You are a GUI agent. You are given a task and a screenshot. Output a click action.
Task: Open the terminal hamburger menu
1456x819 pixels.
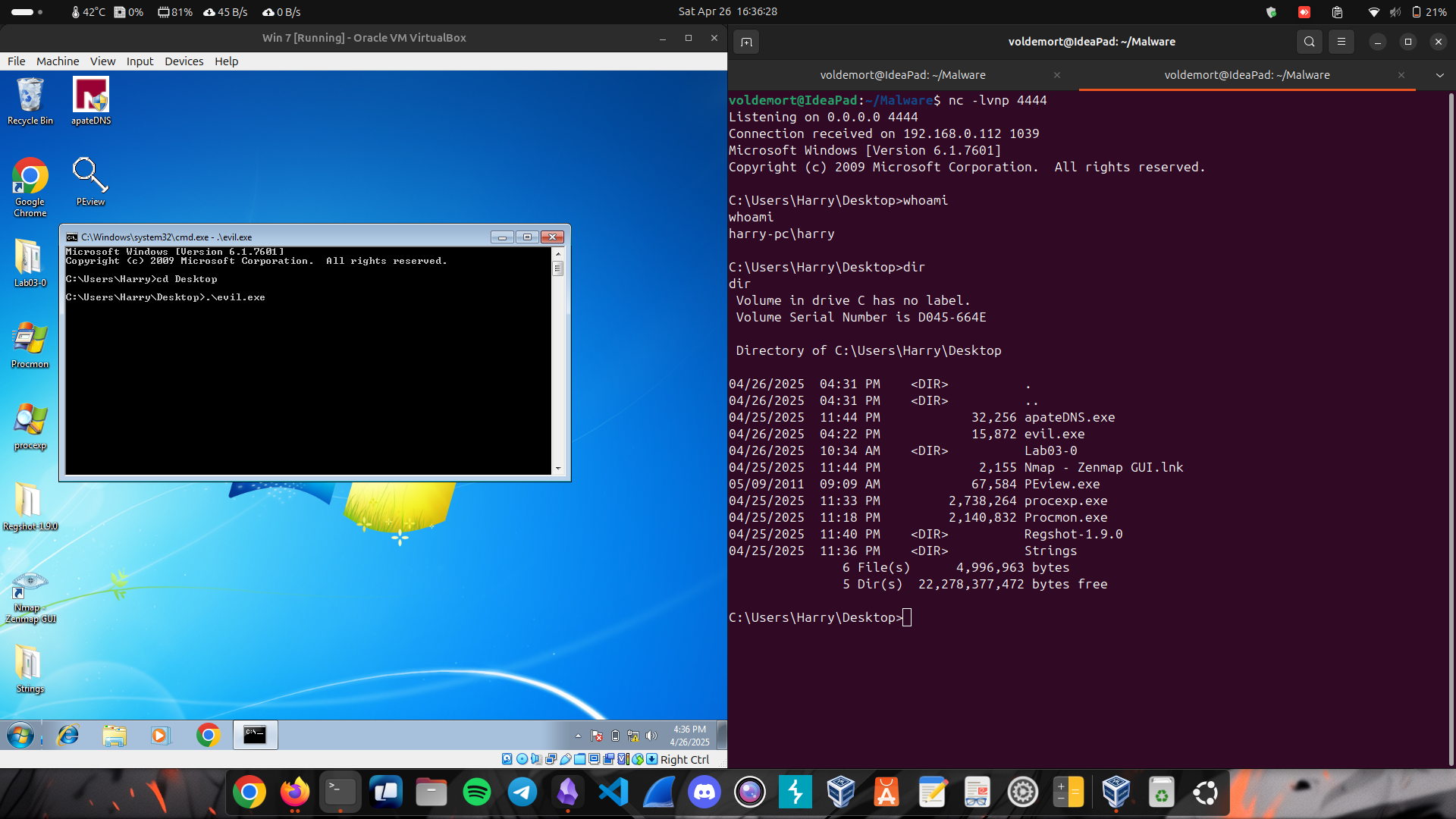[1341, 42]
